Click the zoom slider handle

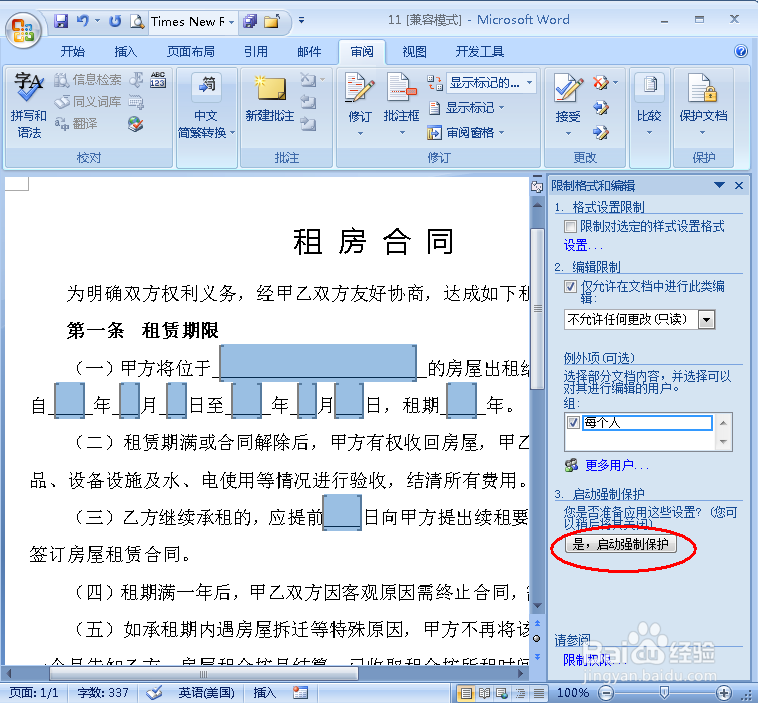point(665,692)
